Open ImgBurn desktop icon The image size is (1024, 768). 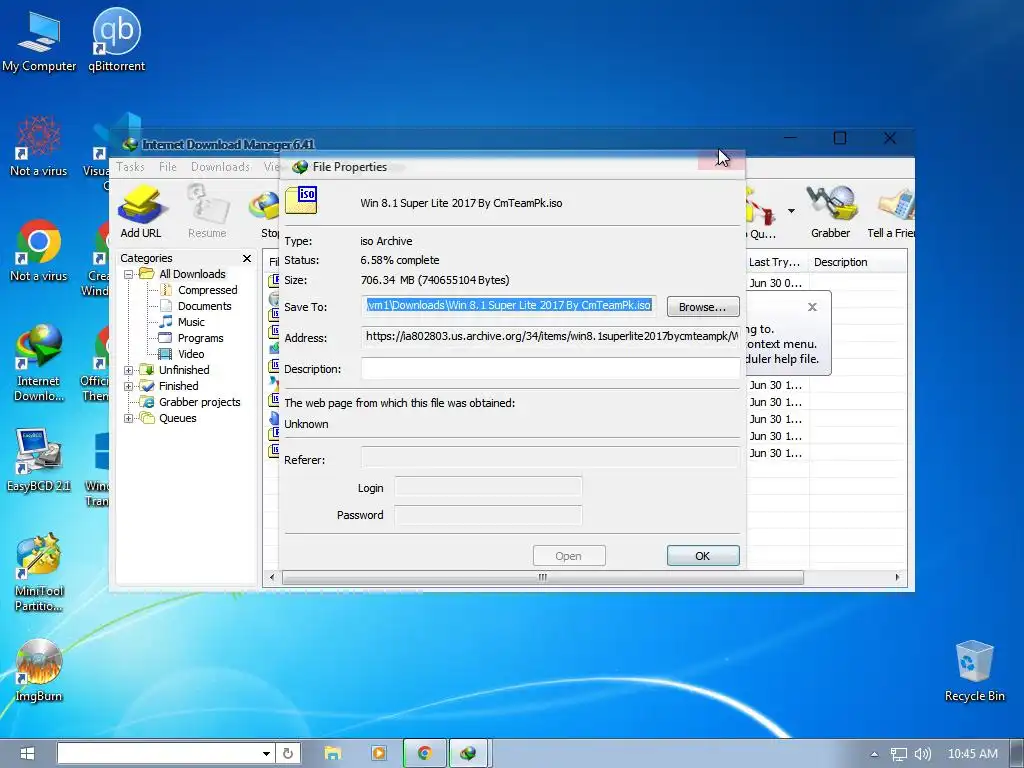click(39, 670)
